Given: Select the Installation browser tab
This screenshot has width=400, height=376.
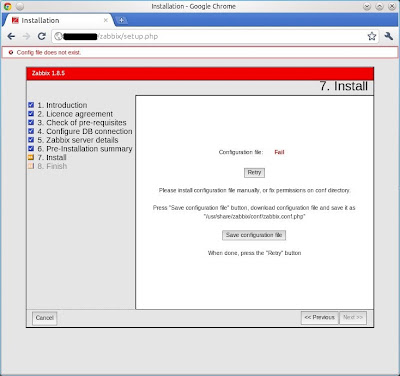Looking at the screenshot, I should [x=58, y=20].
